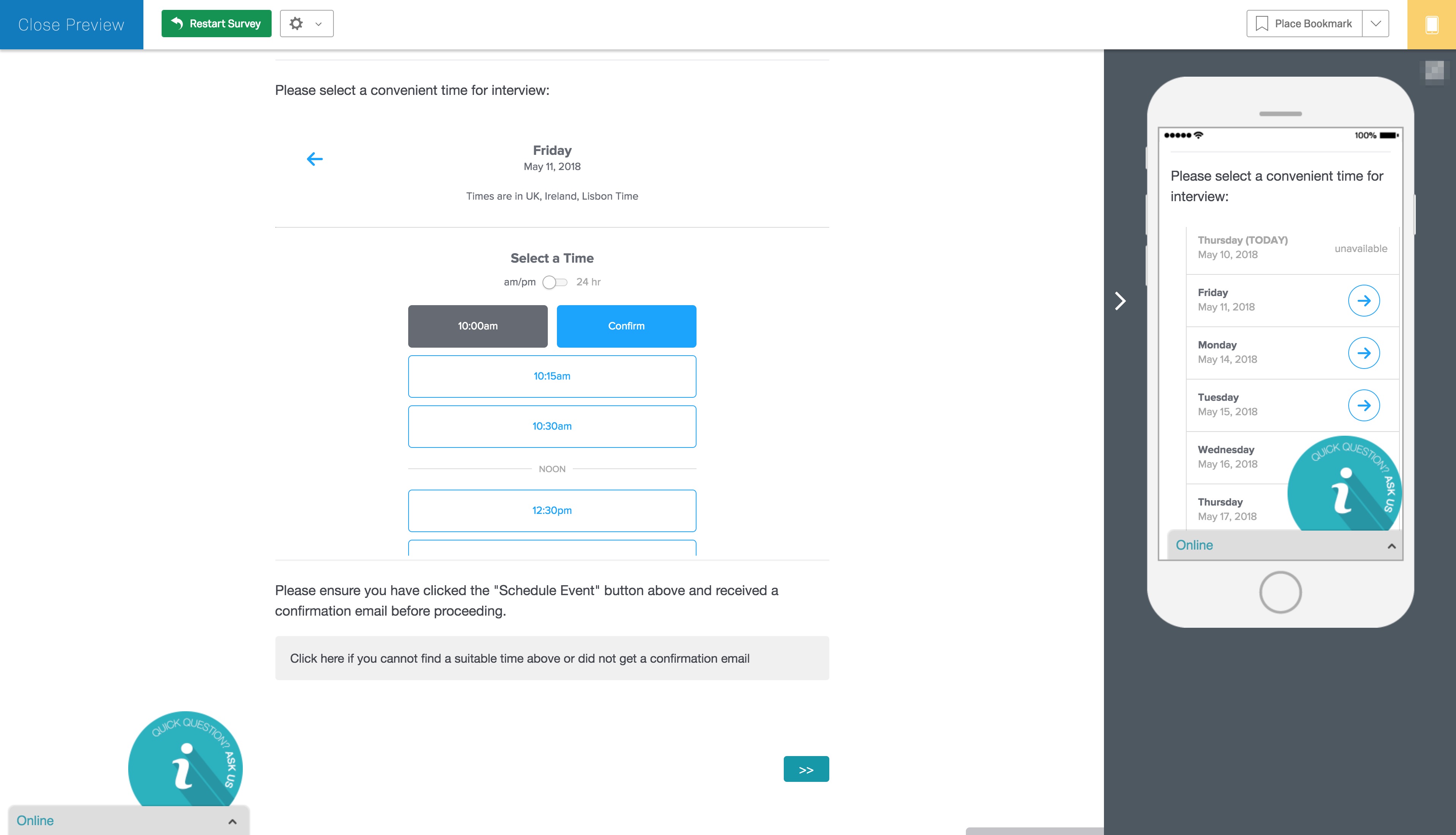This screenshot has height=835, width=1456.
Task: Select the arrow next to Tuesday May 15
Action: click(x=1364, y=405)
